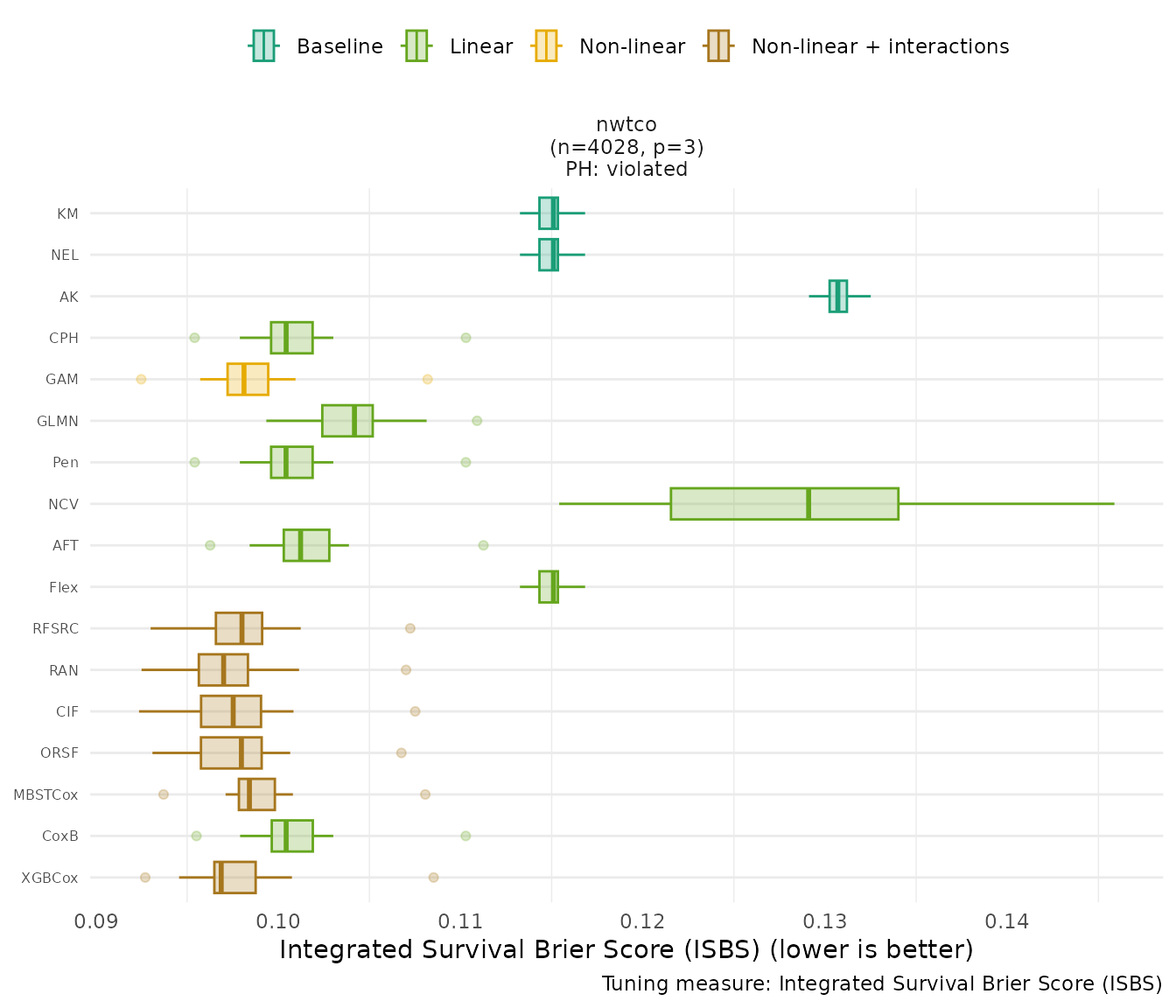Viewport: 1176px width, 1008px height.
Task: Click the Flex box plot
Action: (x=548, y=587)
